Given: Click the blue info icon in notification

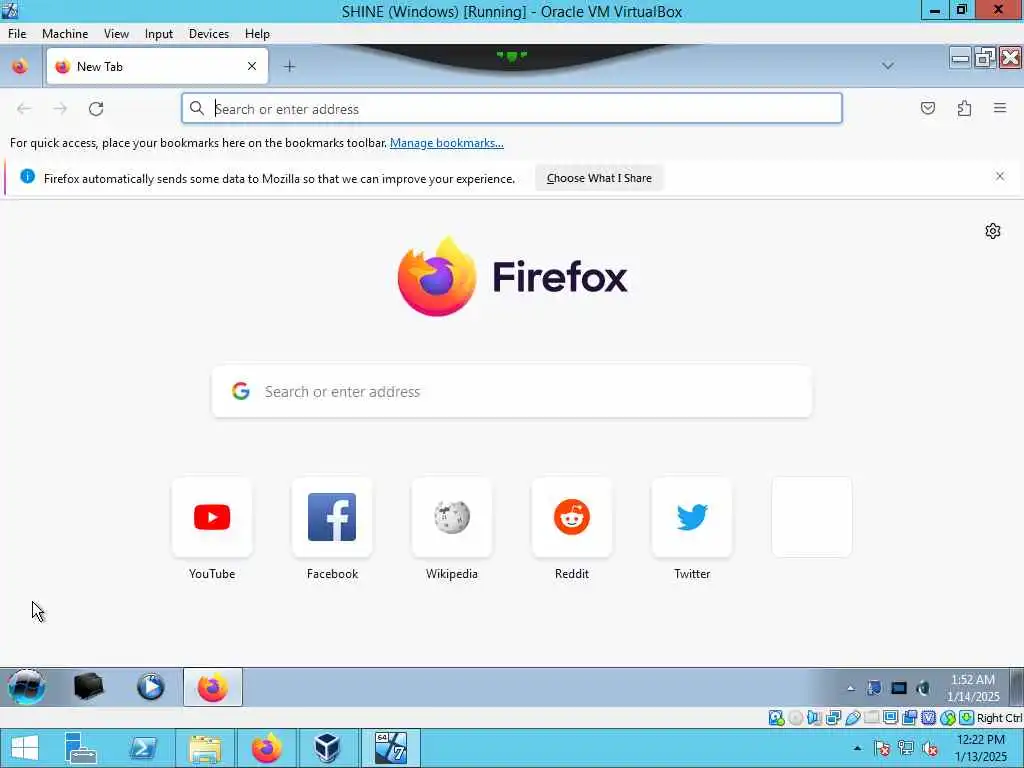Looking at the screenshot, I should pyautogui.click(x=27, y=176).
